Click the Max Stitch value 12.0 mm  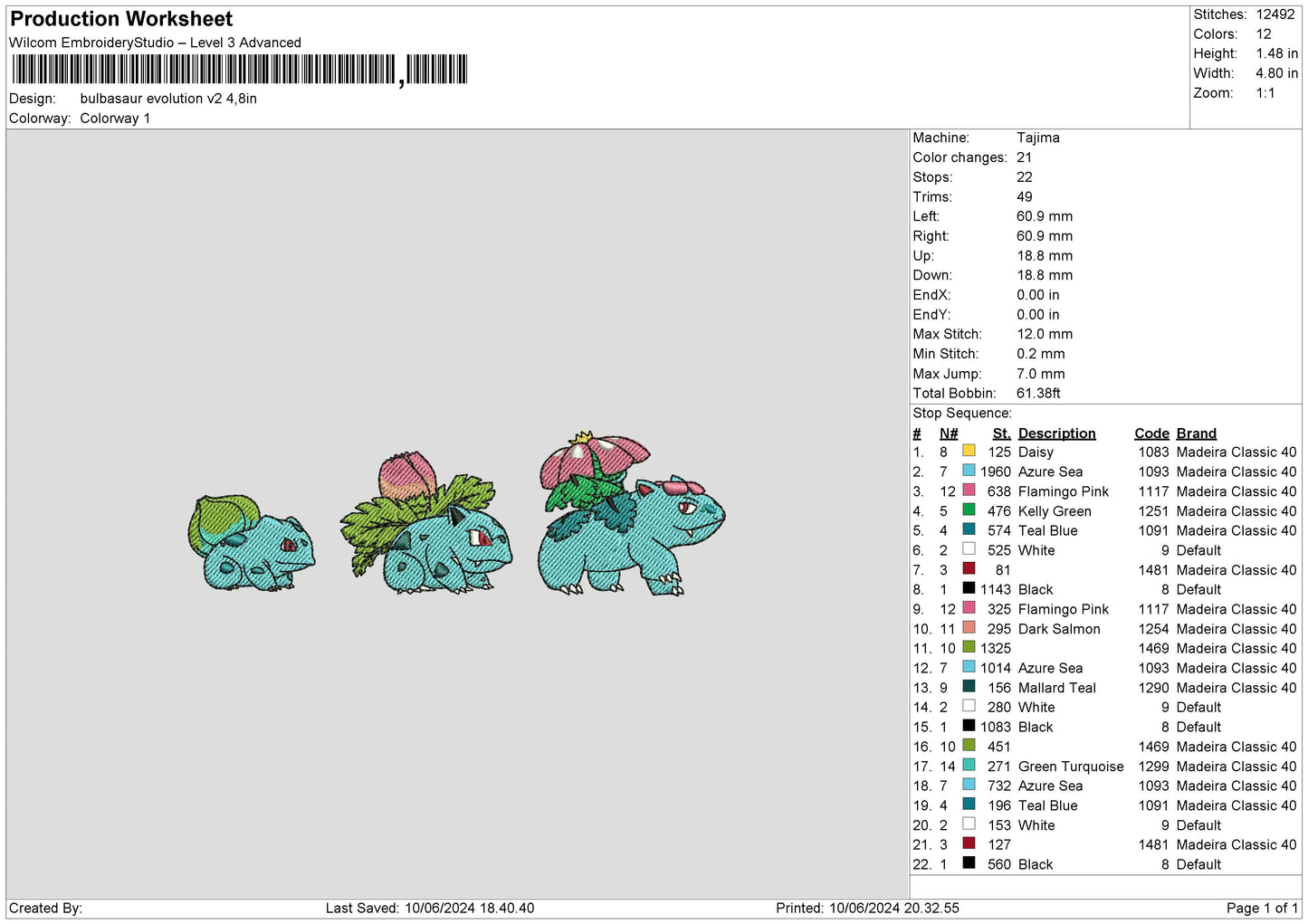1045,334
